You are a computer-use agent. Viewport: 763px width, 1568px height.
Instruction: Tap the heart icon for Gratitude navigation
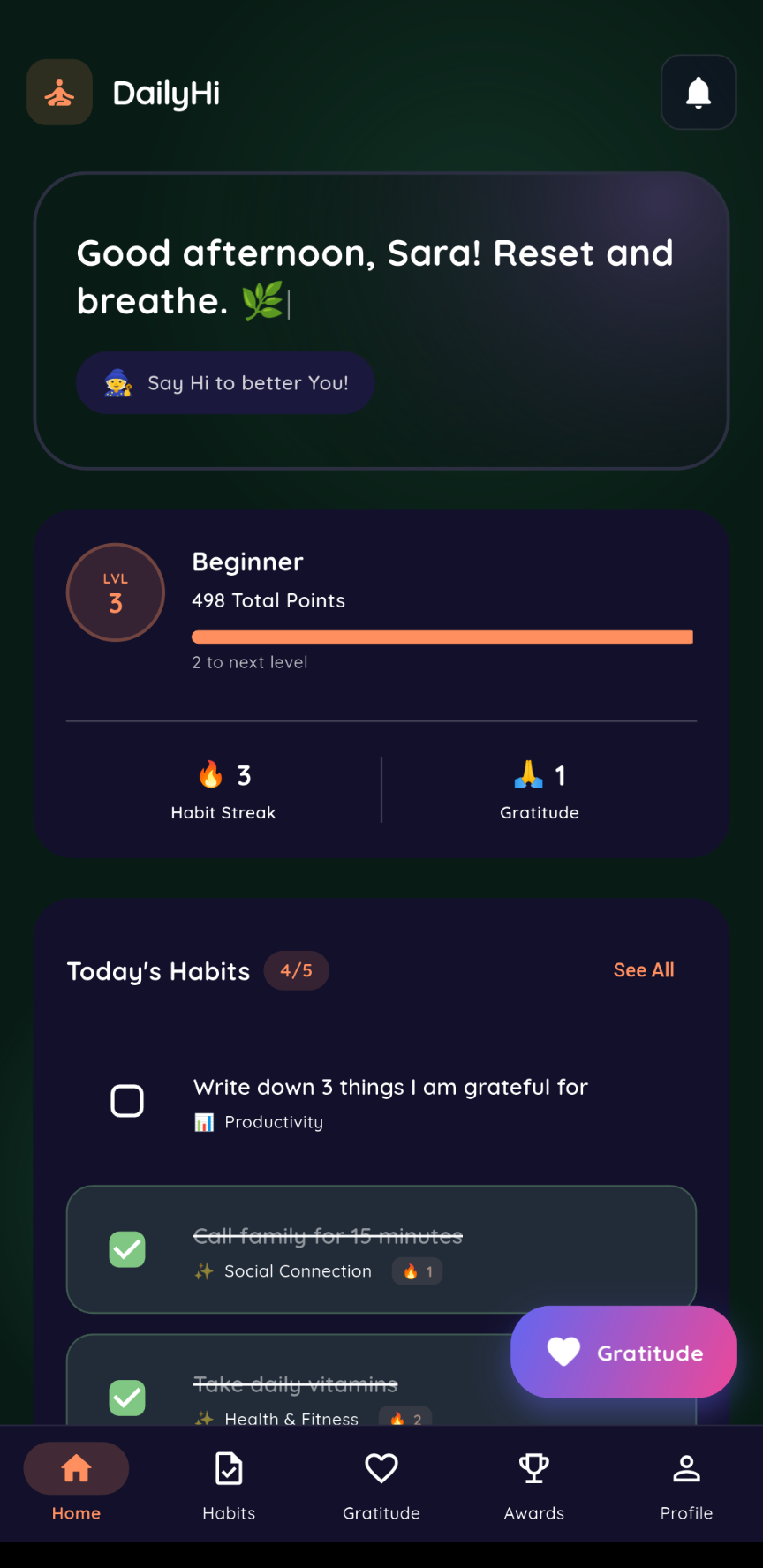(381, 1467)
